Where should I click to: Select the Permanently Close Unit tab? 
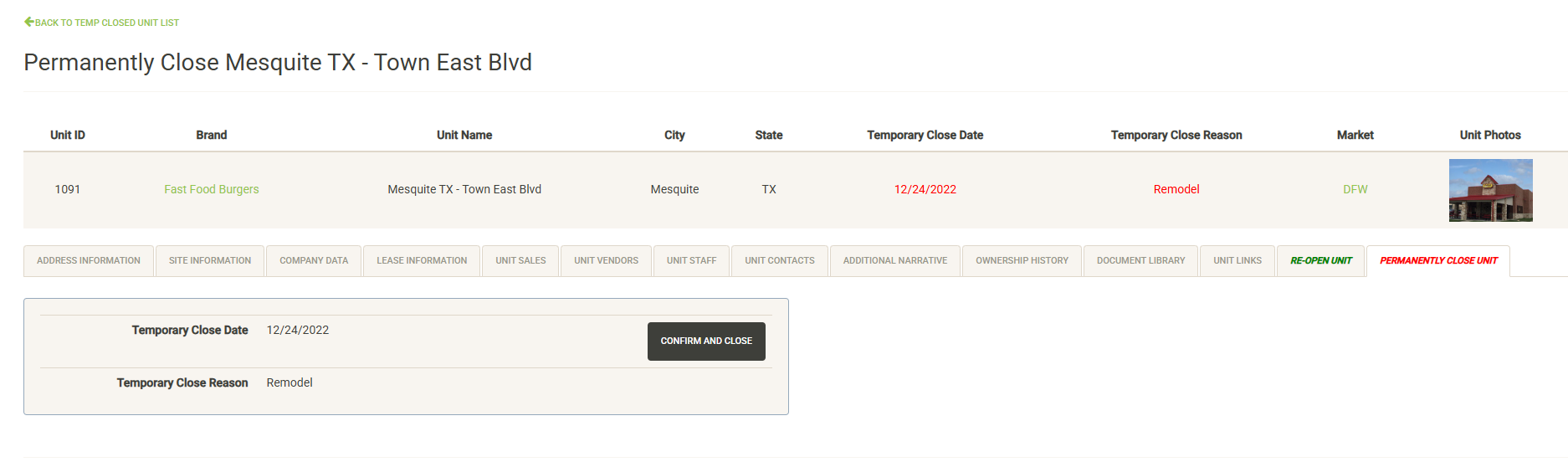tap(1437, 260)
